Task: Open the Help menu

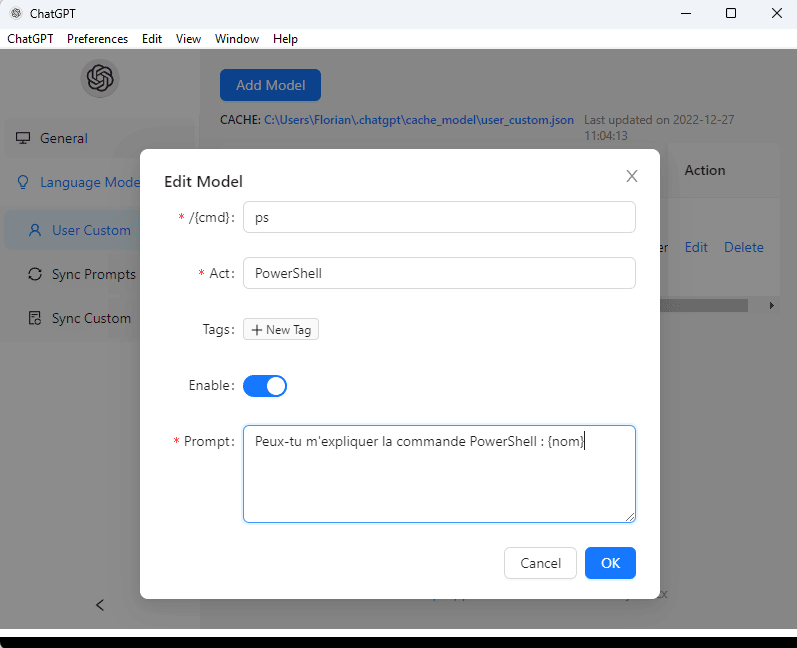Action: pyautogui.click(x=285, y=39)
